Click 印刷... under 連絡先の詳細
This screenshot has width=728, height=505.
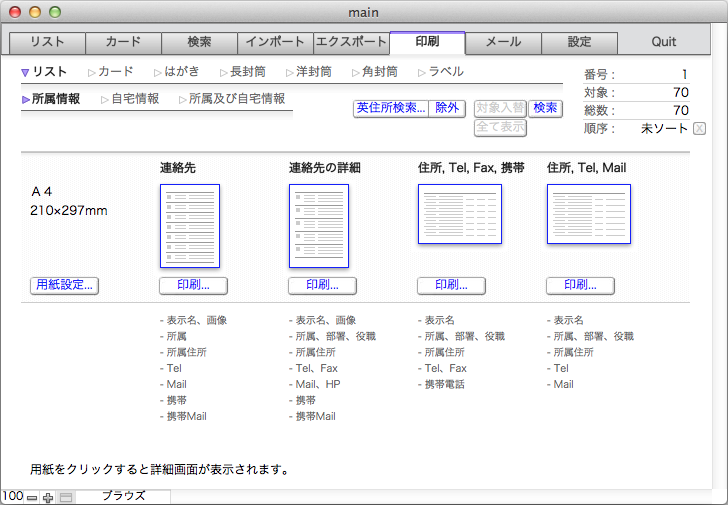[x=322, y=285]
